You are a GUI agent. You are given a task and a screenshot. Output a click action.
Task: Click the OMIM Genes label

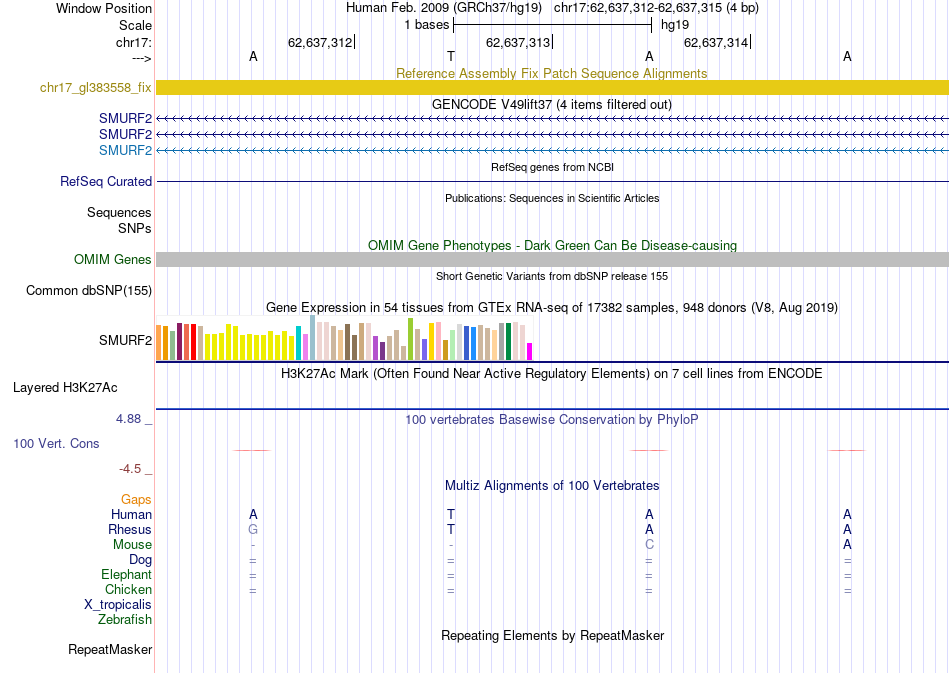(113, 259)
